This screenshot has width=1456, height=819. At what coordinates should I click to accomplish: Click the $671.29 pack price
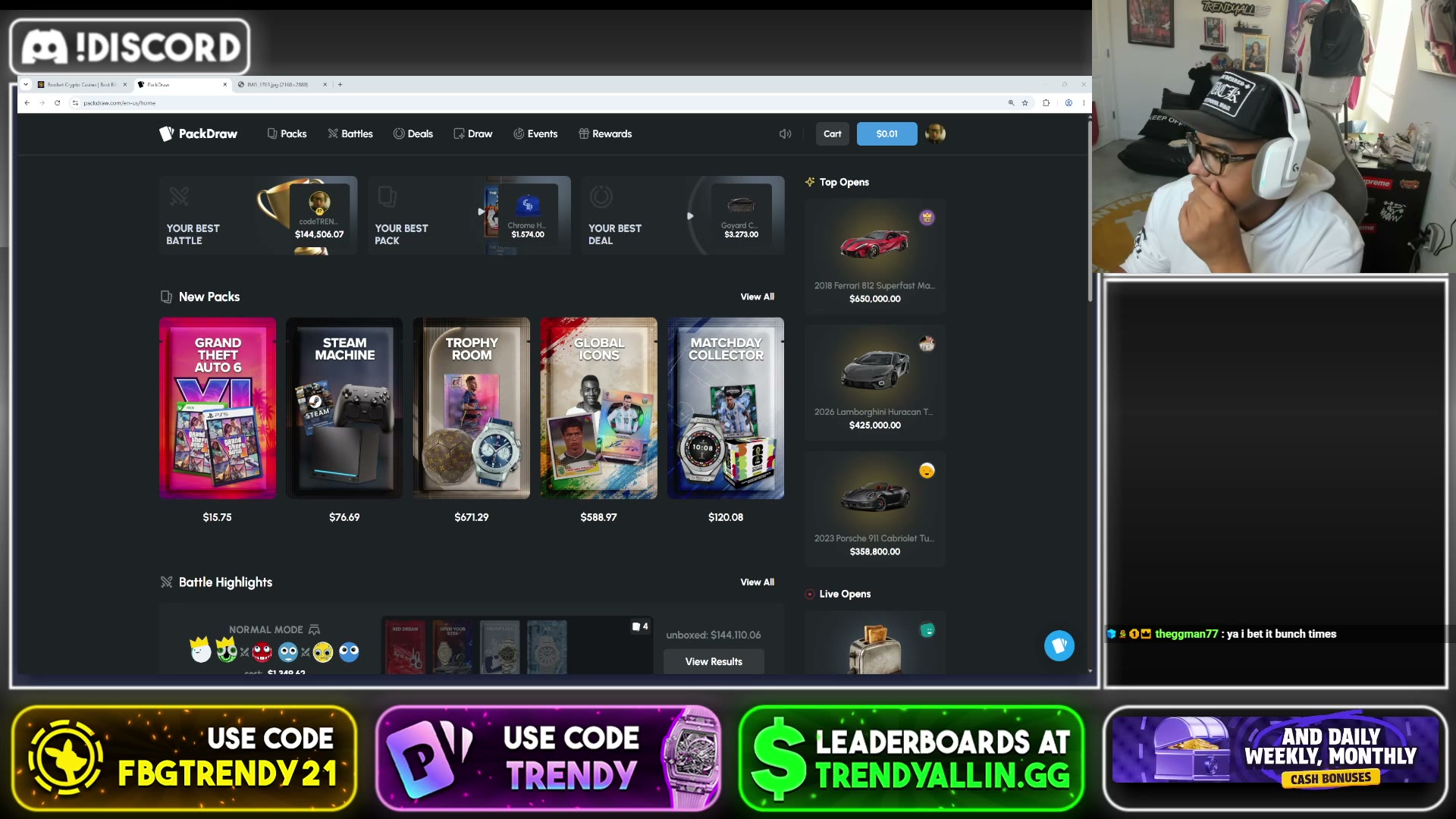(x=472, y=517)
